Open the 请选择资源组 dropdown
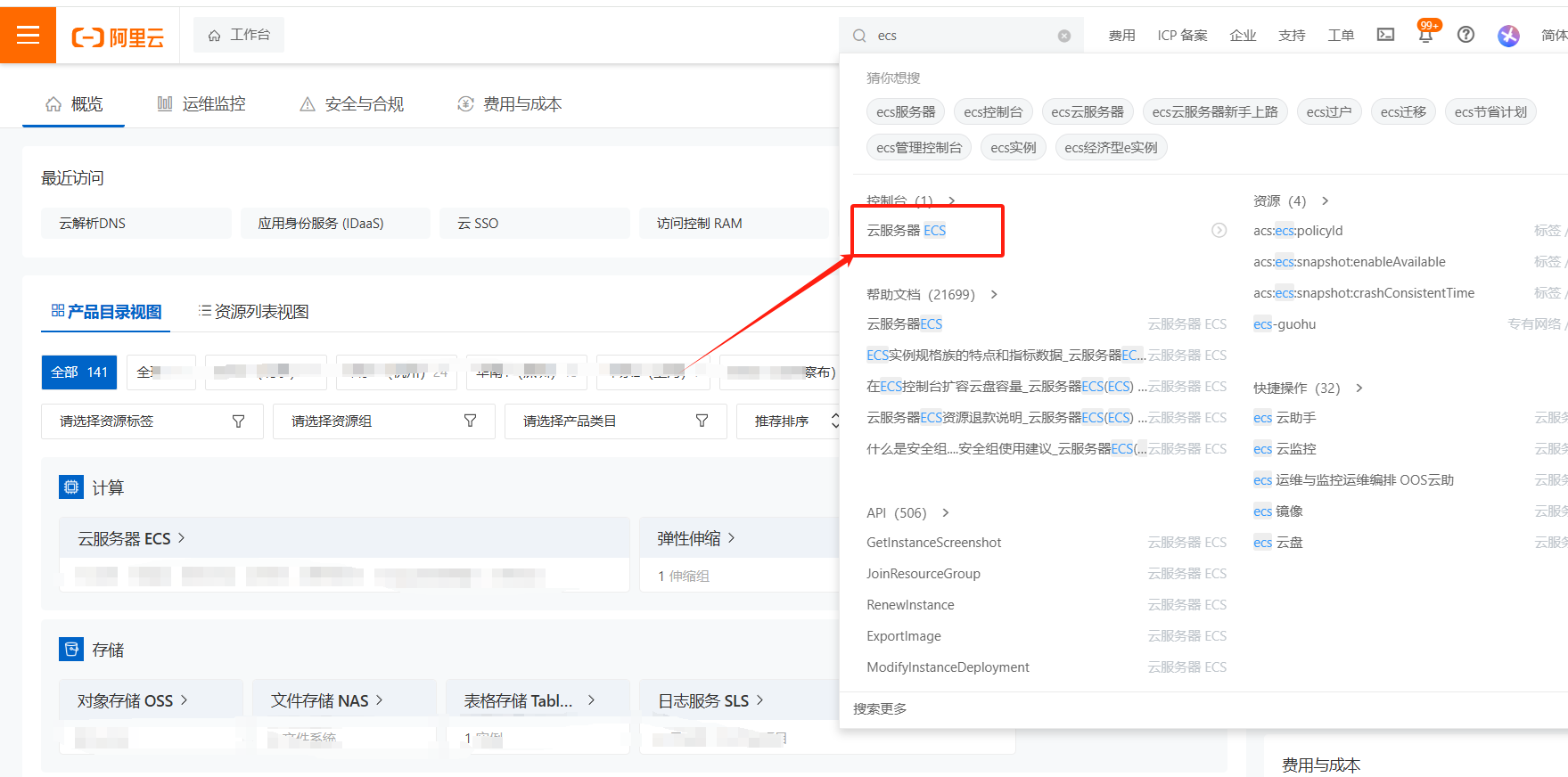 (x=384, y=421)
